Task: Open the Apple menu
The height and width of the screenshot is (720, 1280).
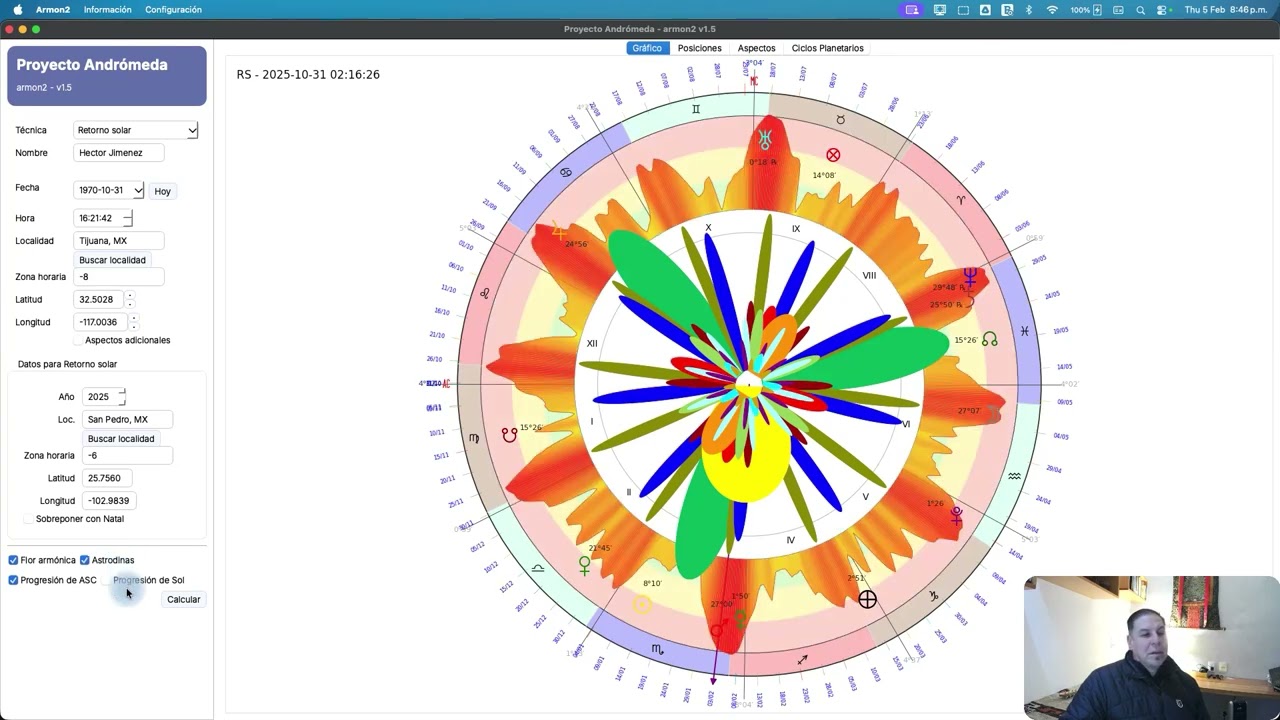Action: tap(18, 9)
